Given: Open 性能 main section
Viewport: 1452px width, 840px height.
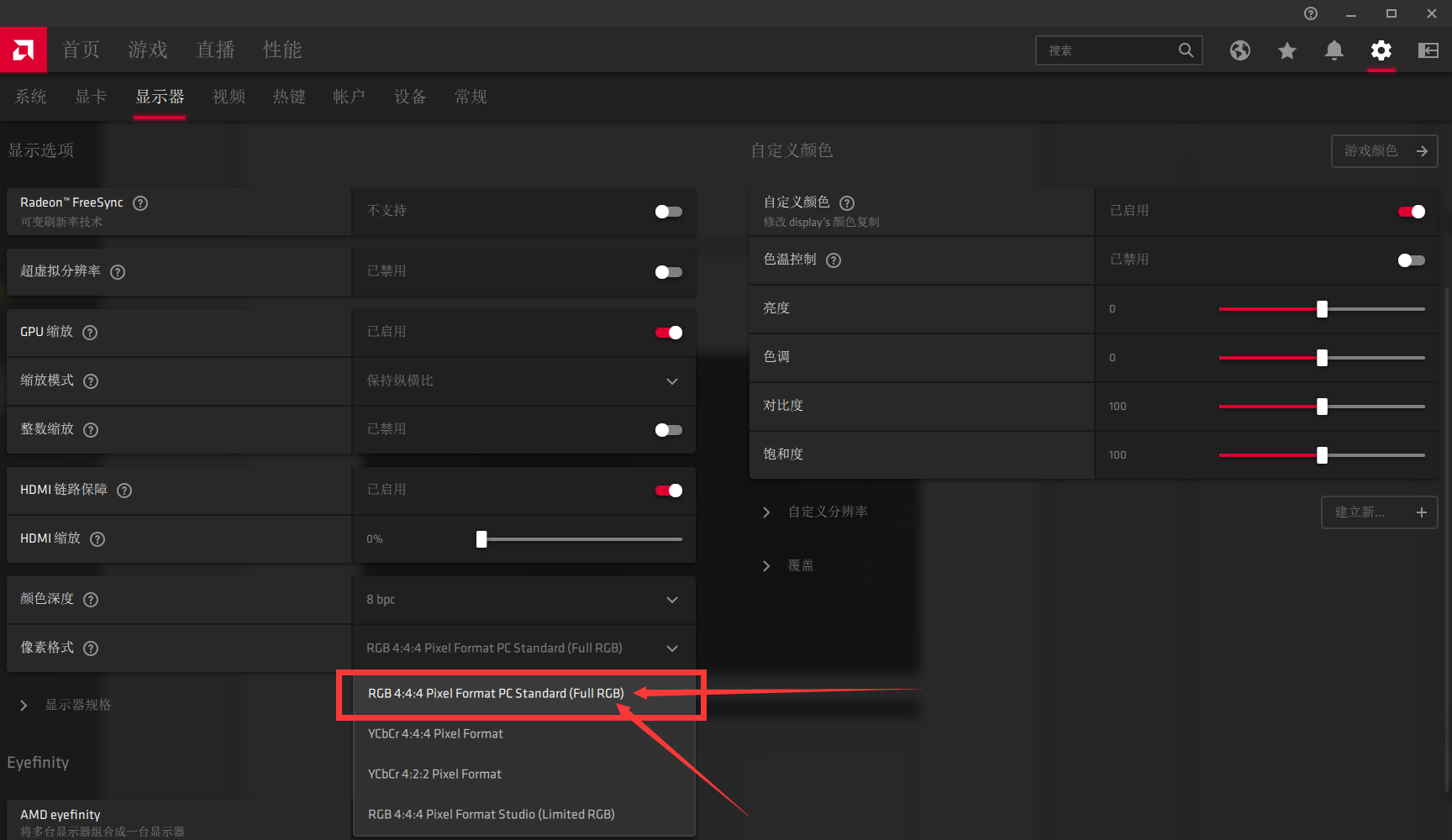Looking at the screenshot, I should (282, 50).
